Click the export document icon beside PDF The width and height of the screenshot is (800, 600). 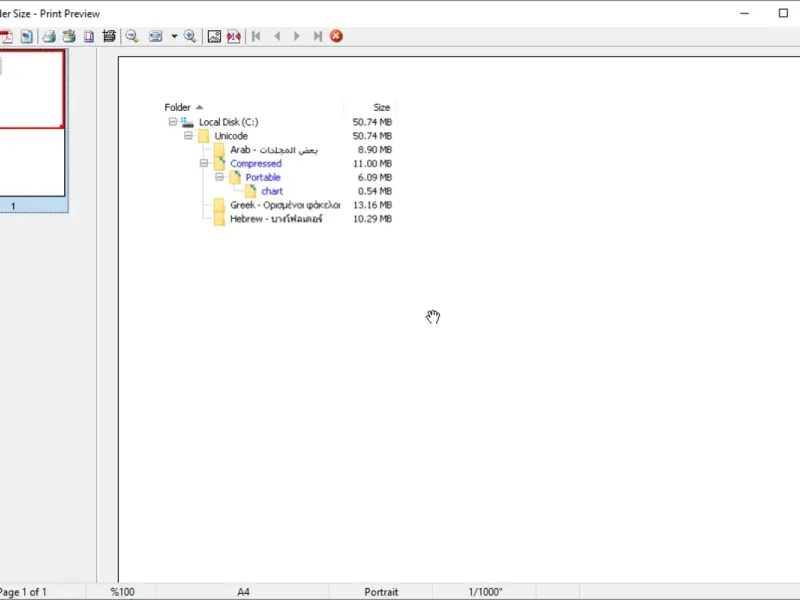27,36
